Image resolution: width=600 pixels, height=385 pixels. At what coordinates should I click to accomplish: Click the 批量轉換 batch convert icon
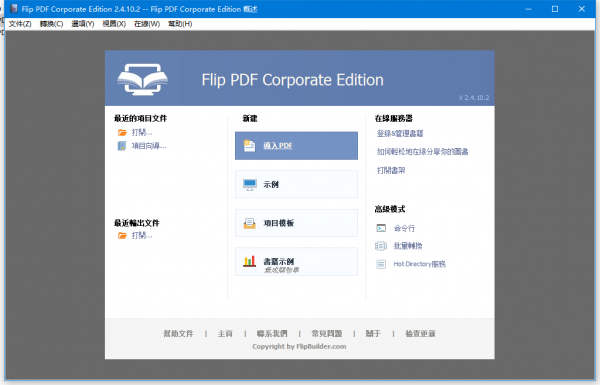(381, 246)
